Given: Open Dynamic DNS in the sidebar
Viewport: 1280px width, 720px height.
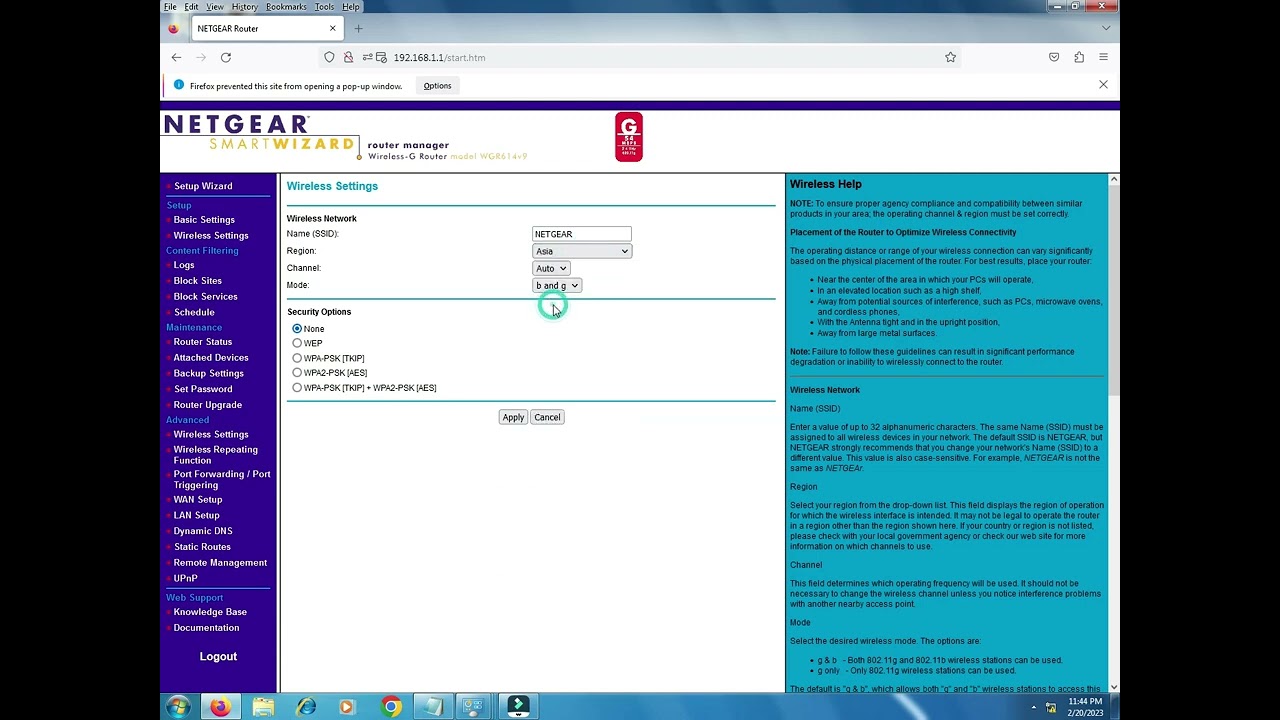Looking at the screenshot, I should tap(203, 531).
